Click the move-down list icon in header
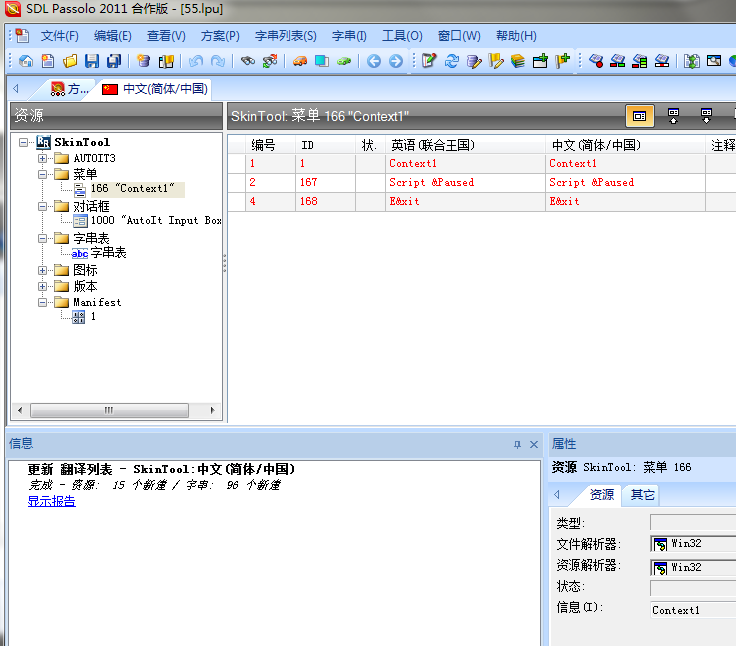This screenshot has width=736, height=646. coord(706,116)
